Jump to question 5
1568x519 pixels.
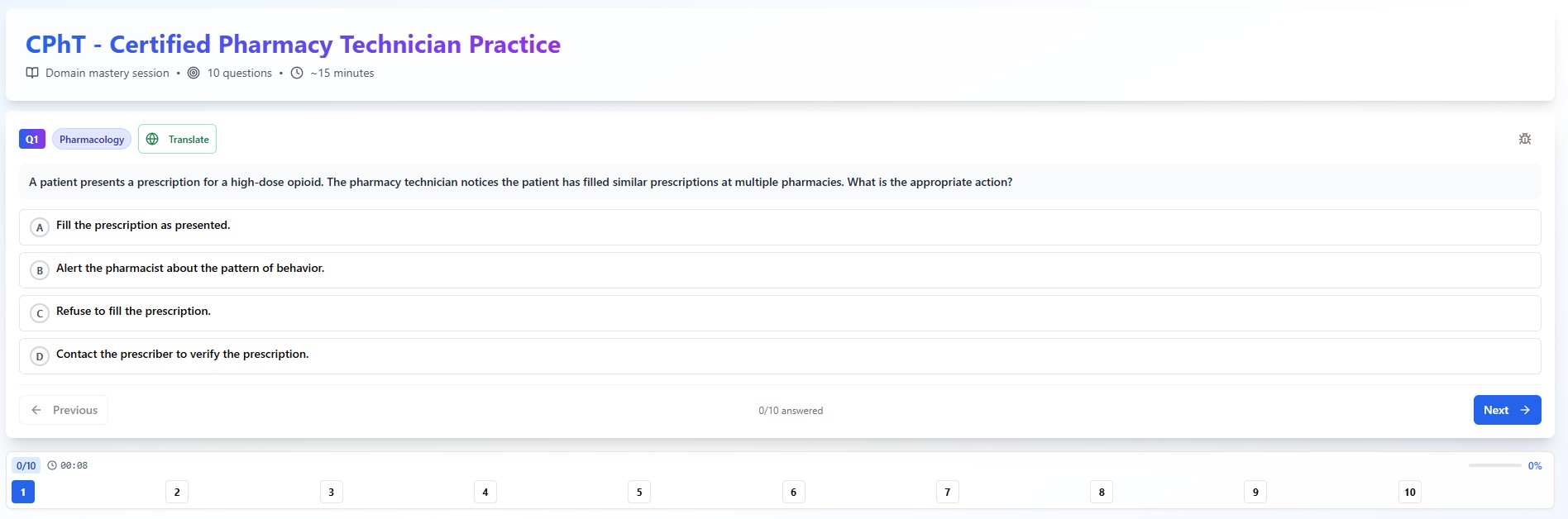point(639,492)
